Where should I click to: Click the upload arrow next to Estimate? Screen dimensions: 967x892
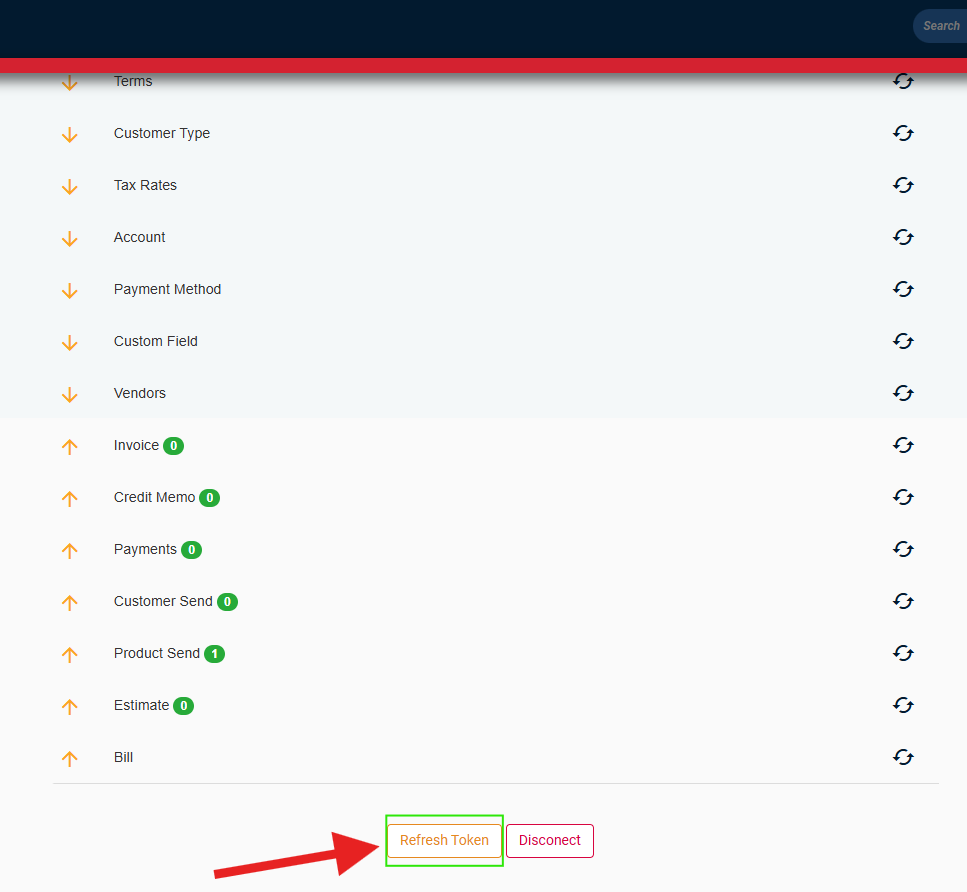pos(70,706)
